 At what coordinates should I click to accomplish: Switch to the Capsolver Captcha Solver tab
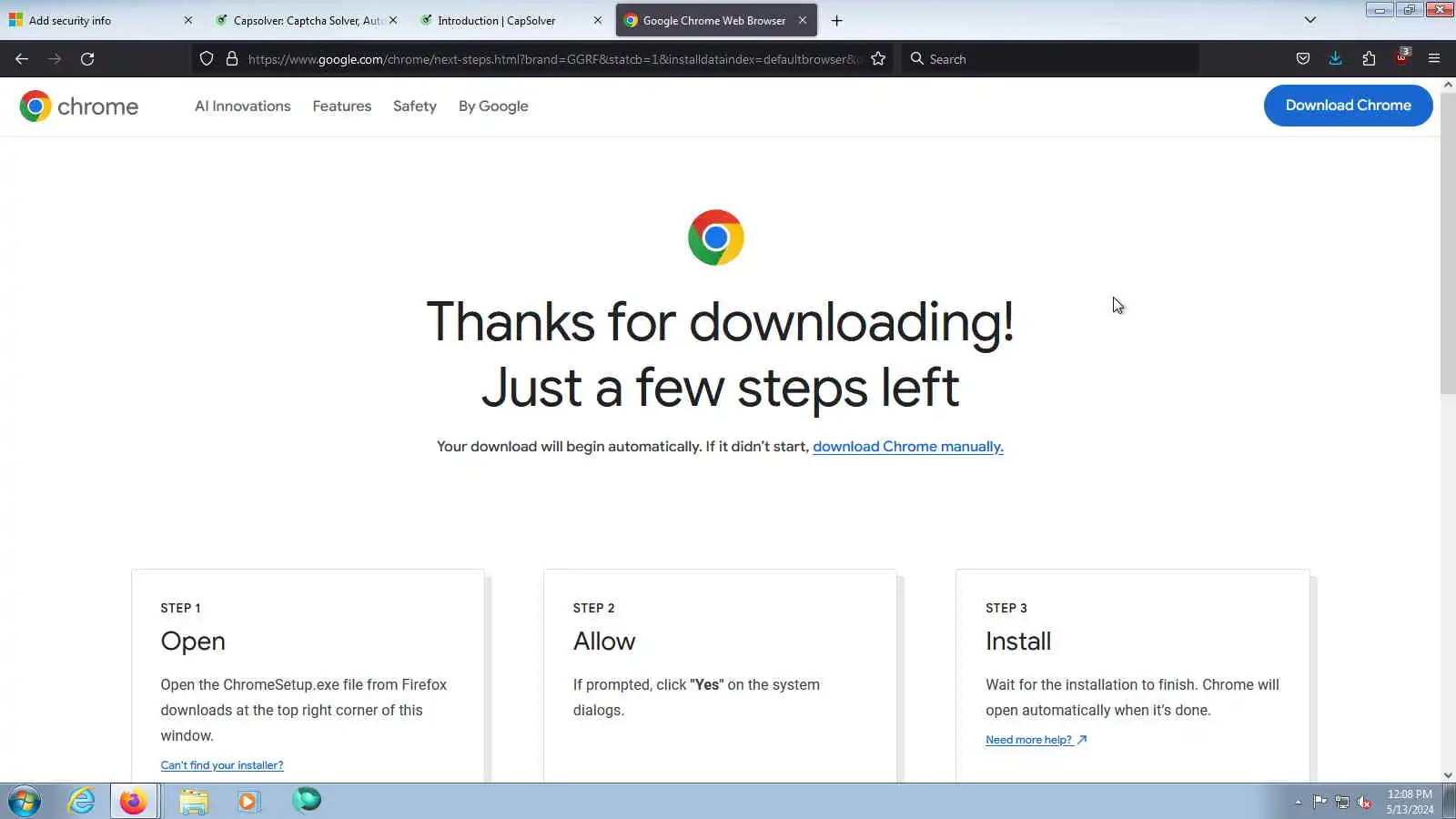(307, 21)
